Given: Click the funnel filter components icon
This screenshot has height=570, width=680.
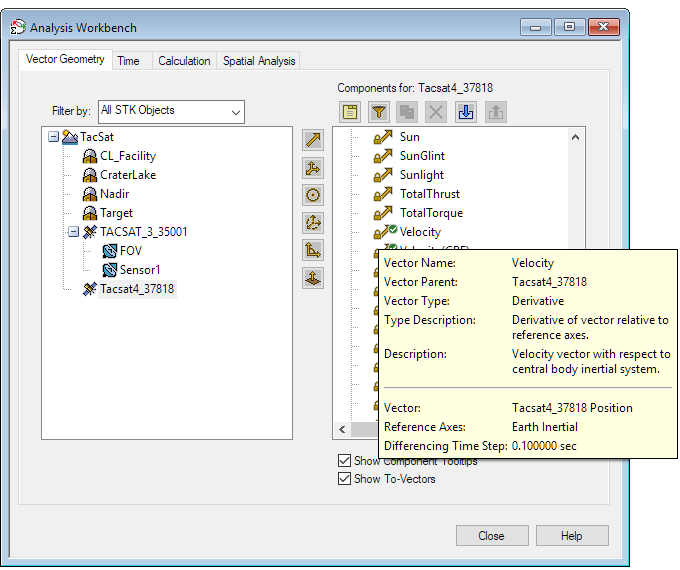Looking at the screenshot, I should tap(379, 112).
